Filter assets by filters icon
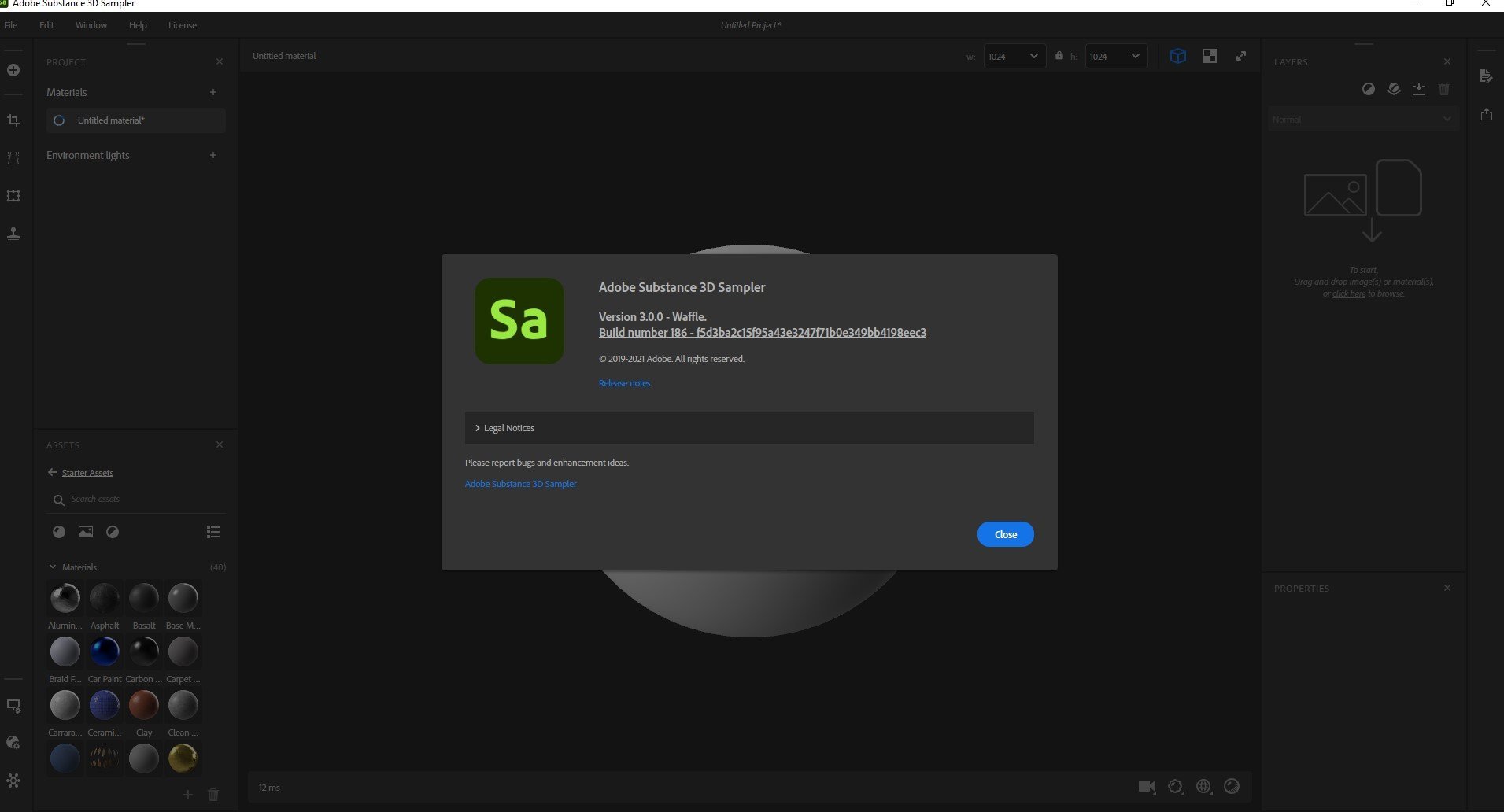This screenshot has height=812, width=1504. [x=113, y=532]
